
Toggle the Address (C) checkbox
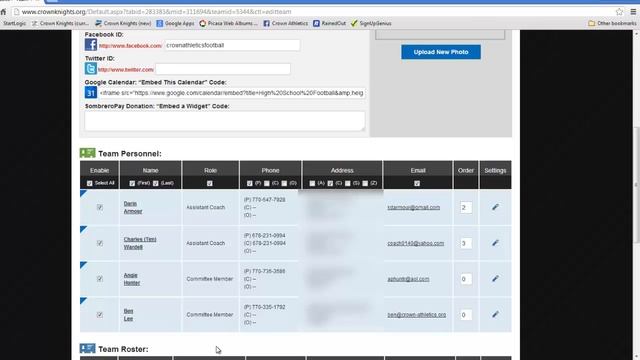(x=330, y=183)
